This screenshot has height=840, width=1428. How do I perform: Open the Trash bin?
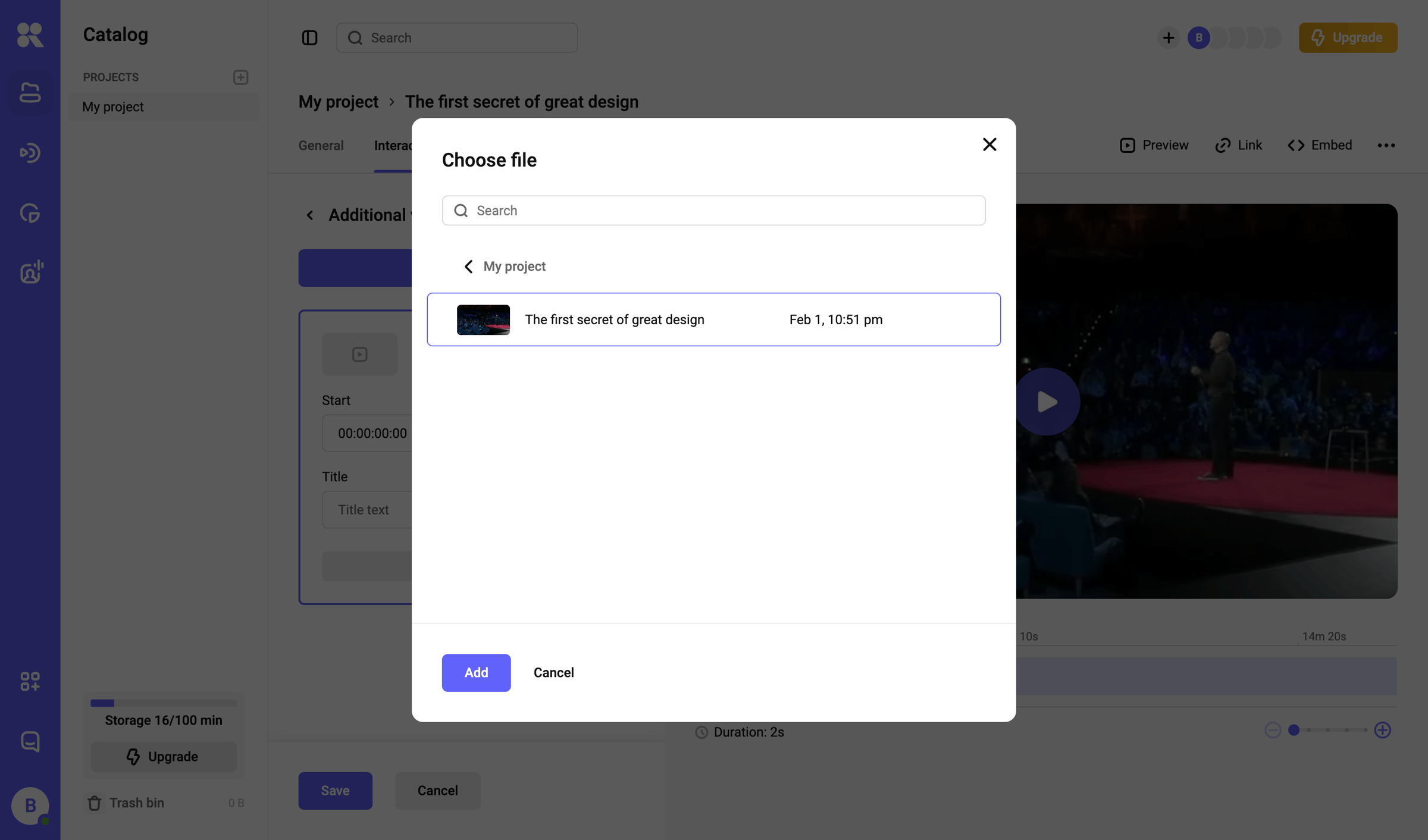(x=126, y=803)
